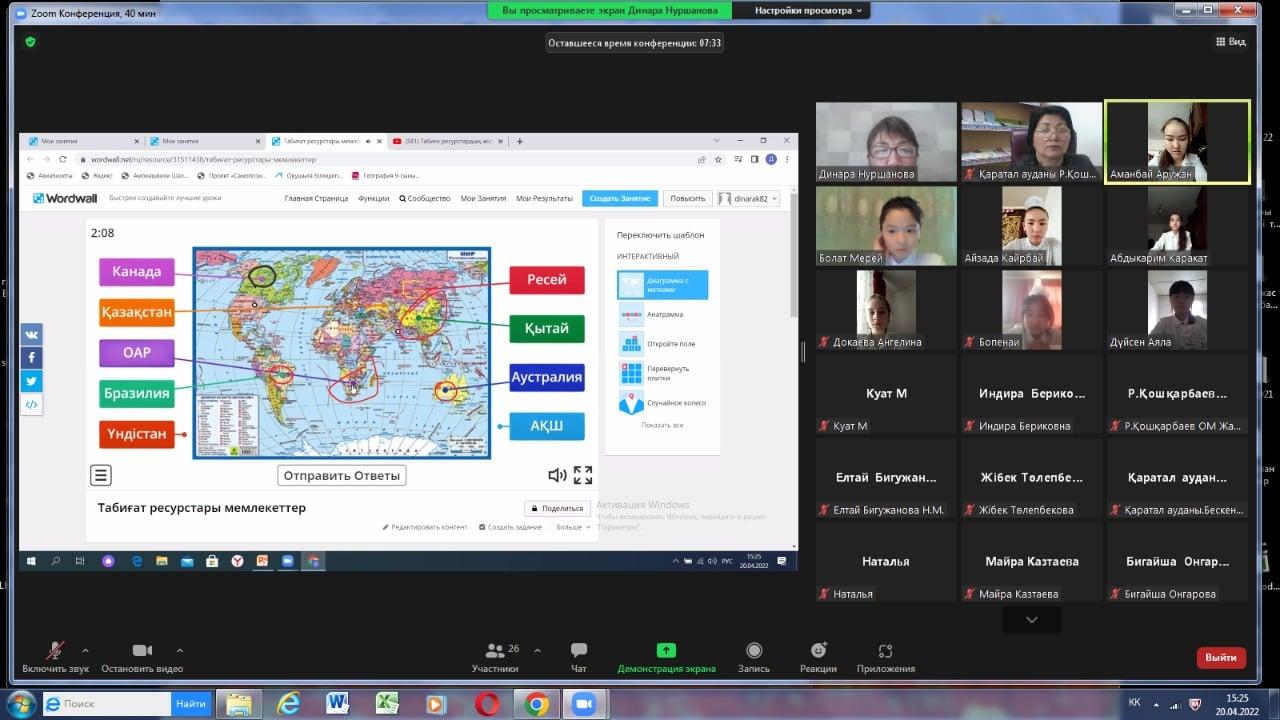This screenshot has width=1280, height=720.
Task: Open the Wordwall hamburger menu icon
Action: (x=101, y=475)
